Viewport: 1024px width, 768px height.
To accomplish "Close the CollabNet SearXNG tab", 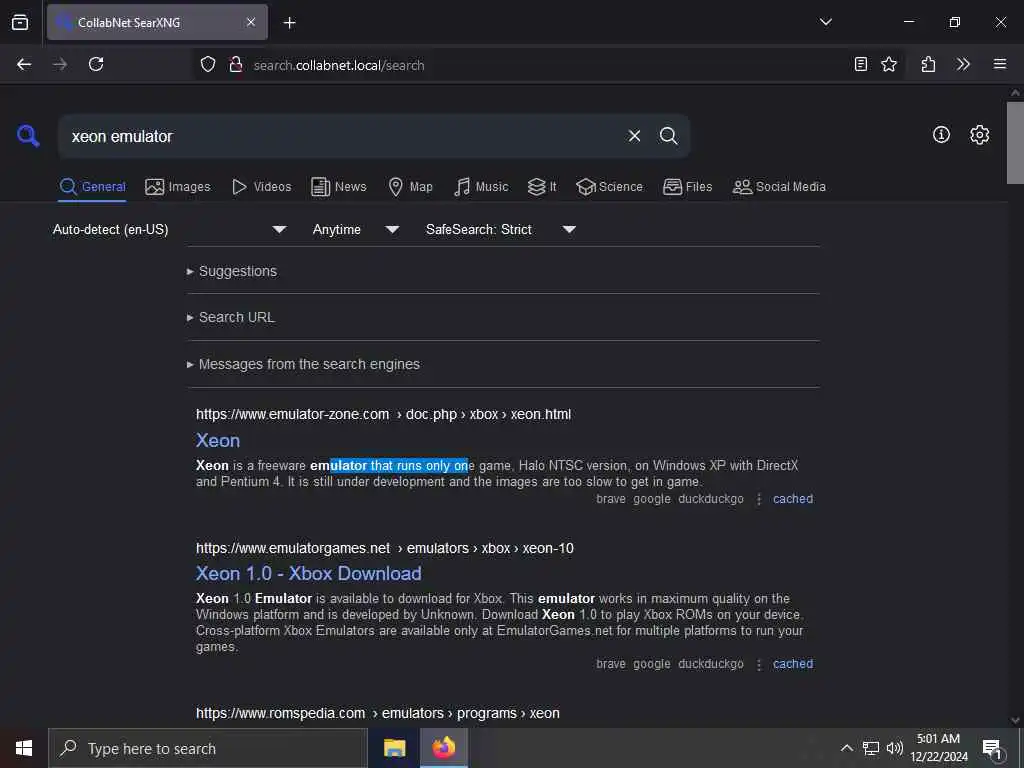I will [x=251, y=22].
